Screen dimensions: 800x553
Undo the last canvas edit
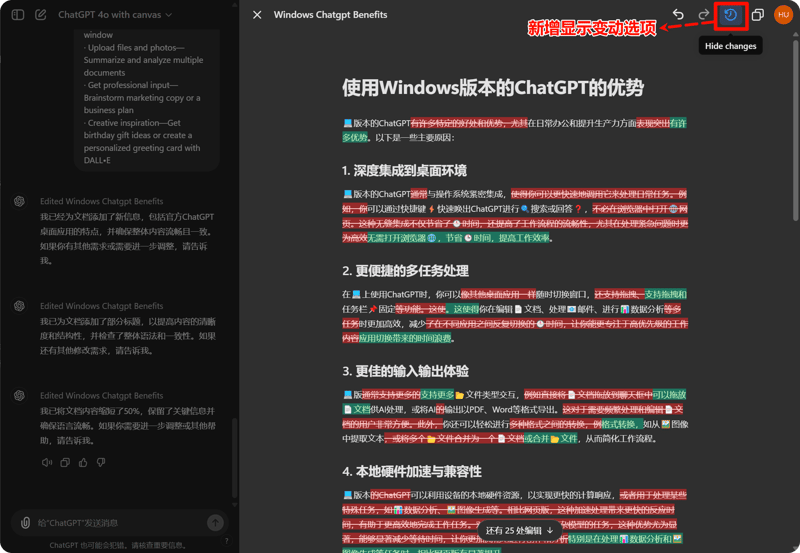678,15
